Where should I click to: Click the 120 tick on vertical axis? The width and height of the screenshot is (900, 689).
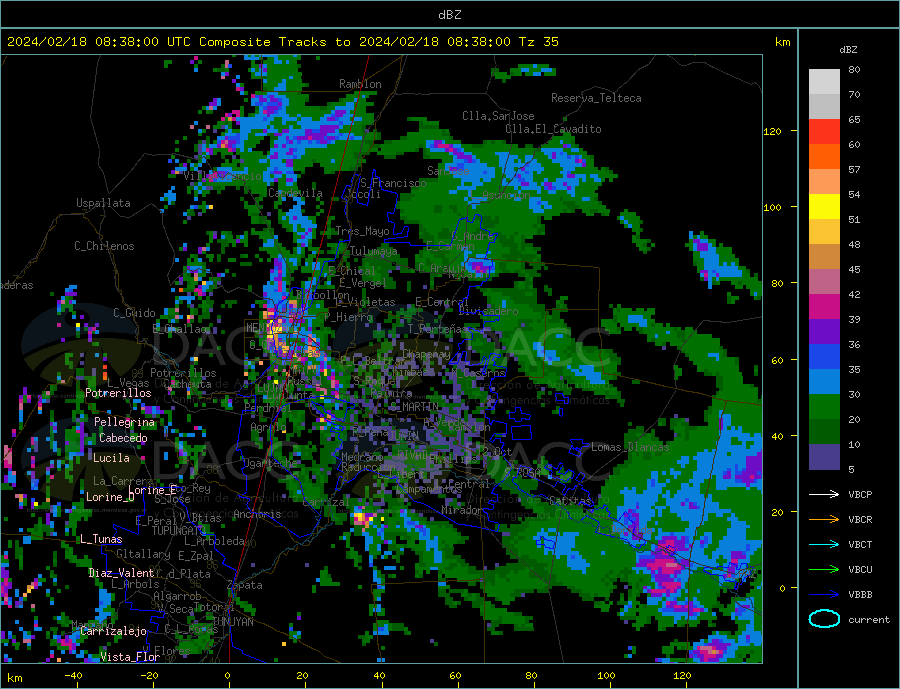coord(773,131)
